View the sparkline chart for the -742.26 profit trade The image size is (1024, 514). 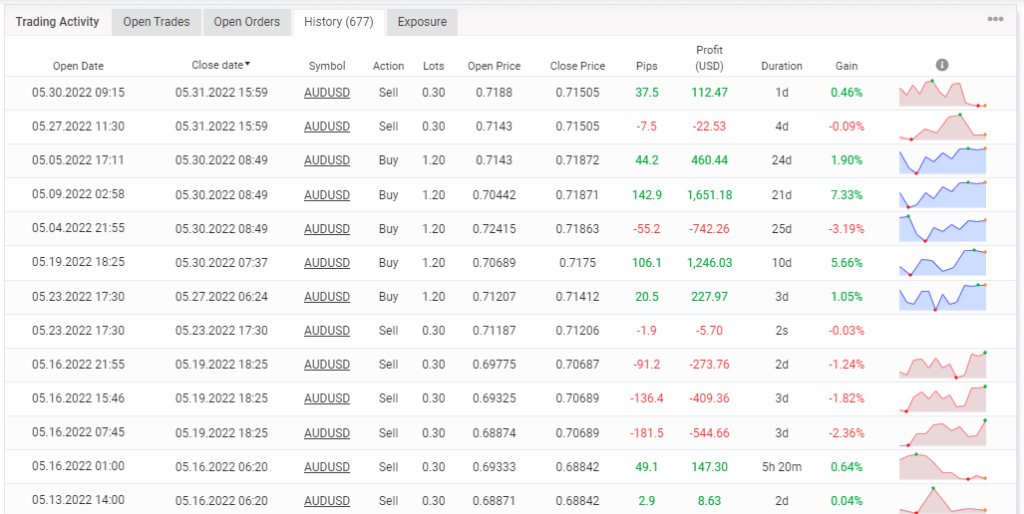point(942,229)
